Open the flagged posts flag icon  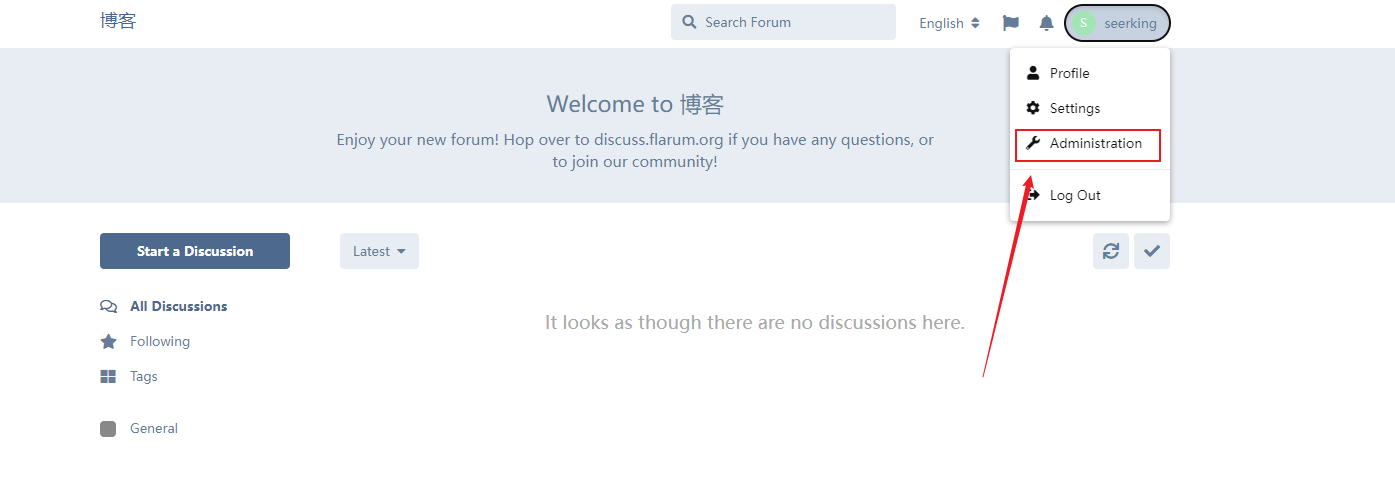coord(1011,23)
